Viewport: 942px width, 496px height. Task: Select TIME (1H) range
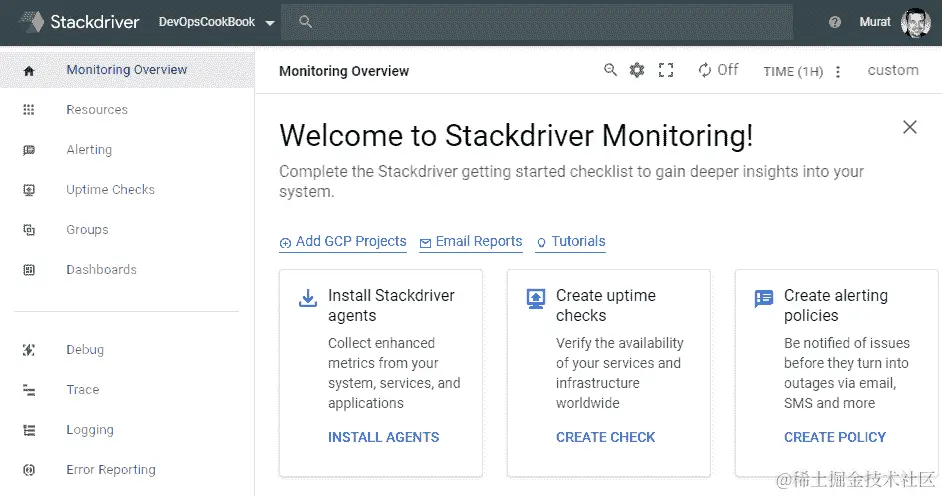tap(793, 71)
